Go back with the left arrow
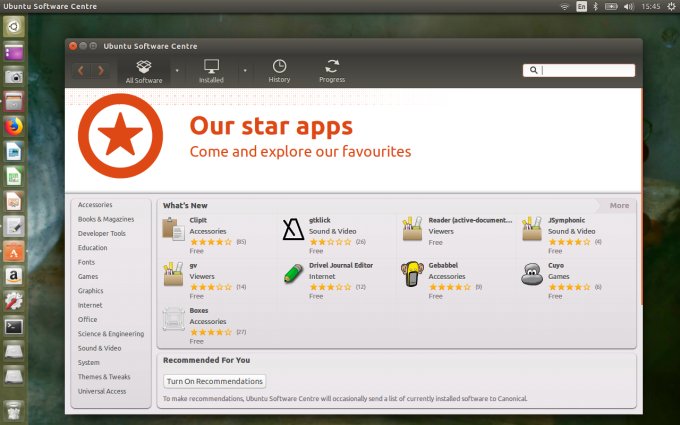The image size is (680, 425). pos(81,70)
